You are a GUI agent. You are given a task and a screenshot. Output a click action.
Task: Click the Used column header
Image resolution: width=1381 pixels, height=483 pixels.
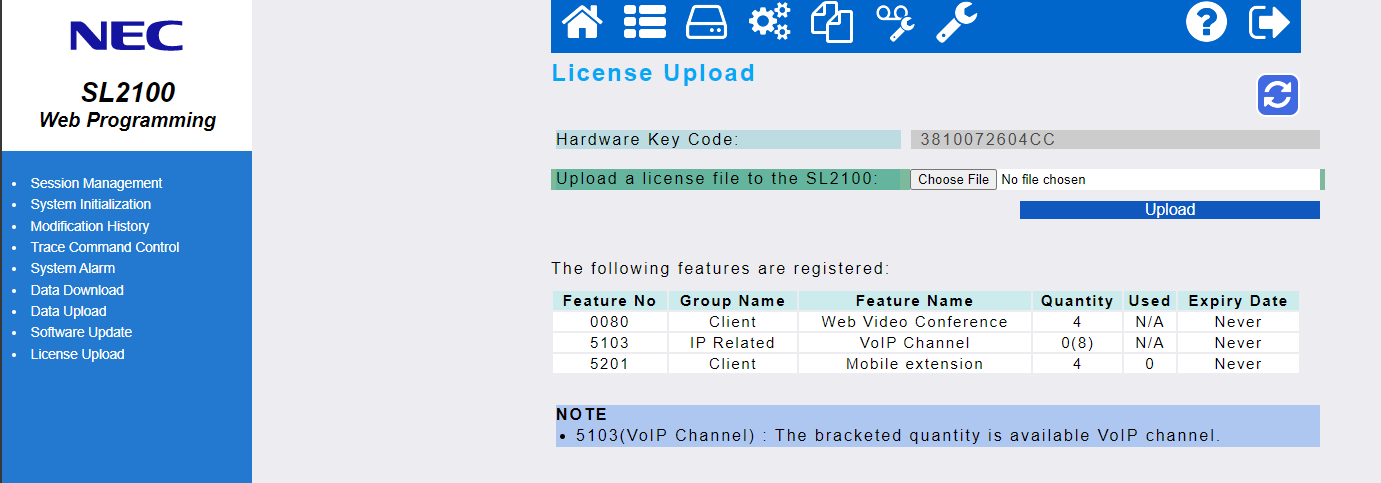coord(1150,301)
